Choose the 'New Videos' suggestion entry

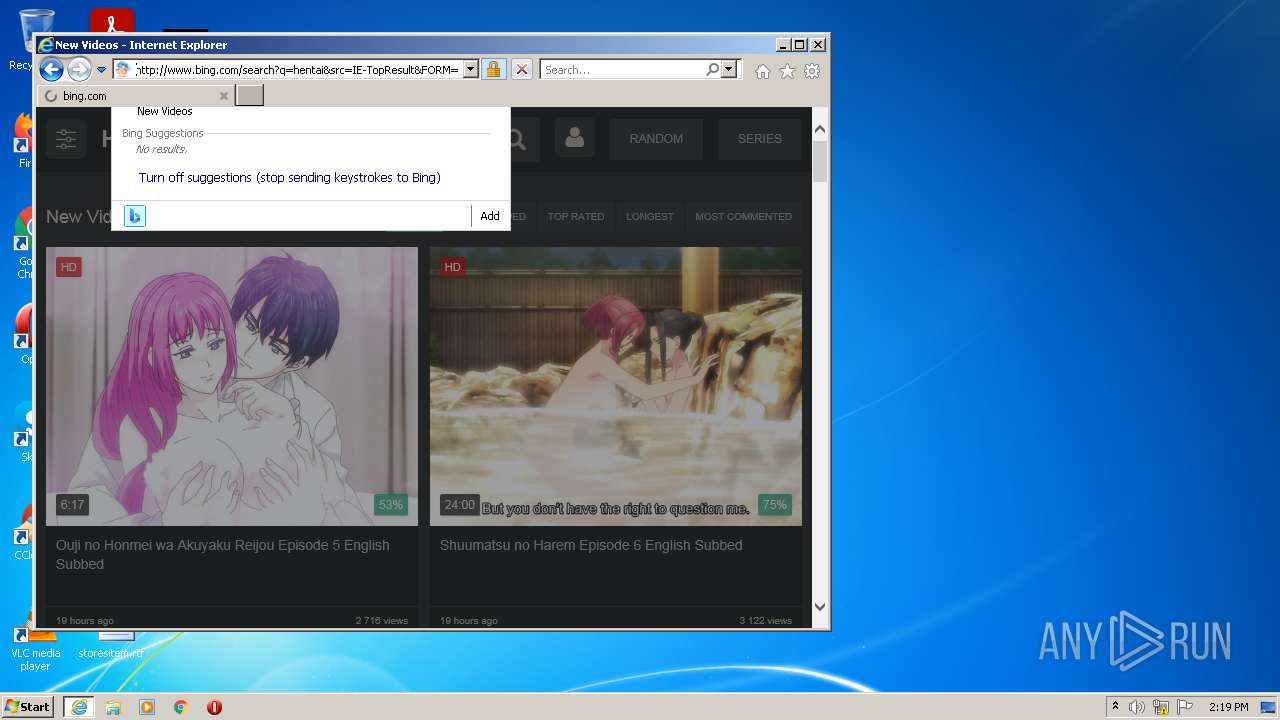(165, 111)
